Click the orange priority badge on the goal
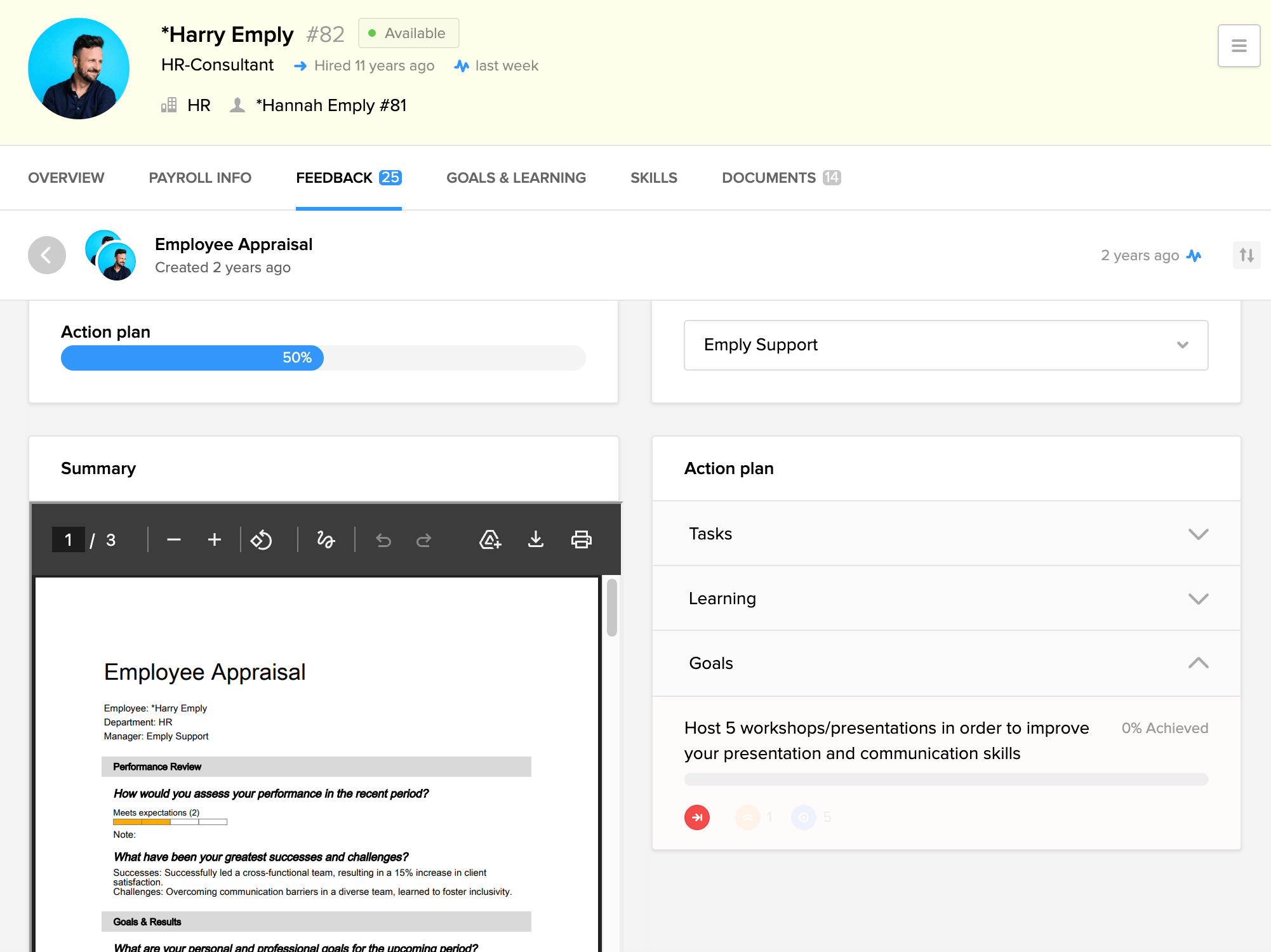This screenshot has height=952, width=1271. pyautogui.click(x=749, y=817)
